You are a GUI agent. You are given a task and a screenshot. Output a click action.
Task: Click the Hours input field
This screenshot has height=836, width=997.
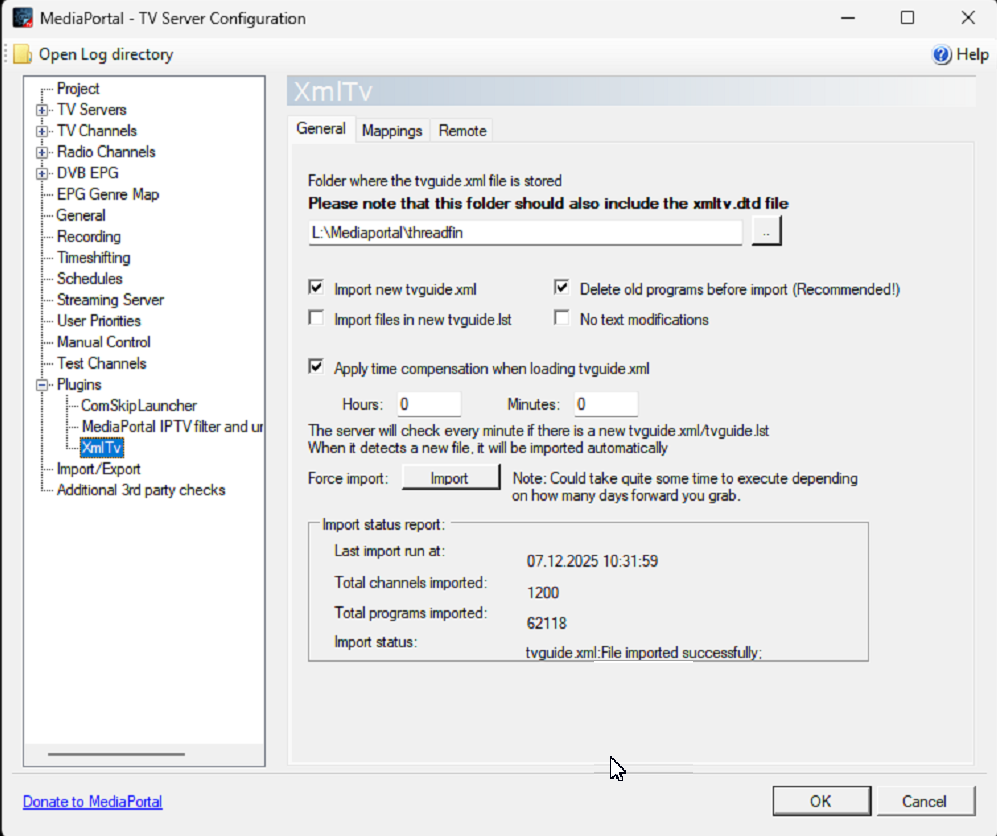(x=428, y=404)
